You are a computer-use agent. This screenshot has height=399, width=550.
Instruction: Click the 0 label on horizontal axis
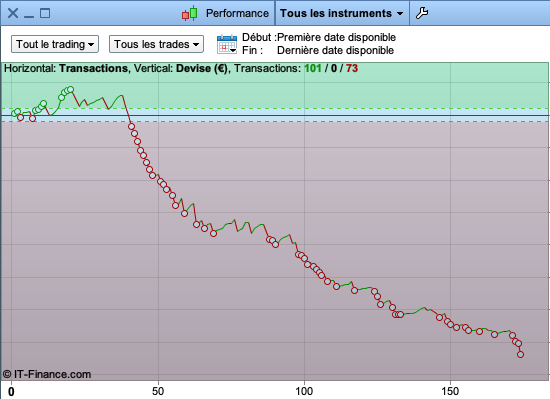(12, 391)
